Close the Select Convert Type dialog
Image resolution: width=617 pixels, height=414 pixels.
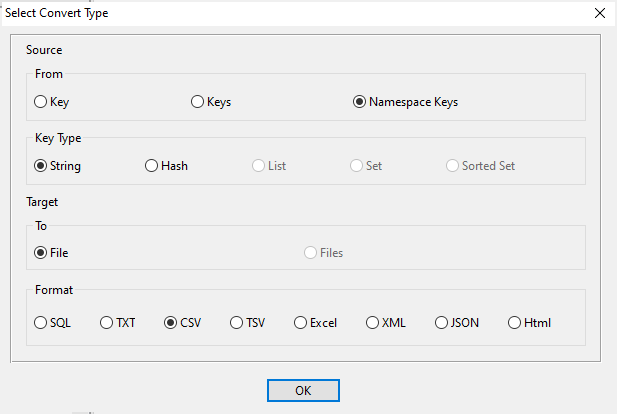point(599,13)
